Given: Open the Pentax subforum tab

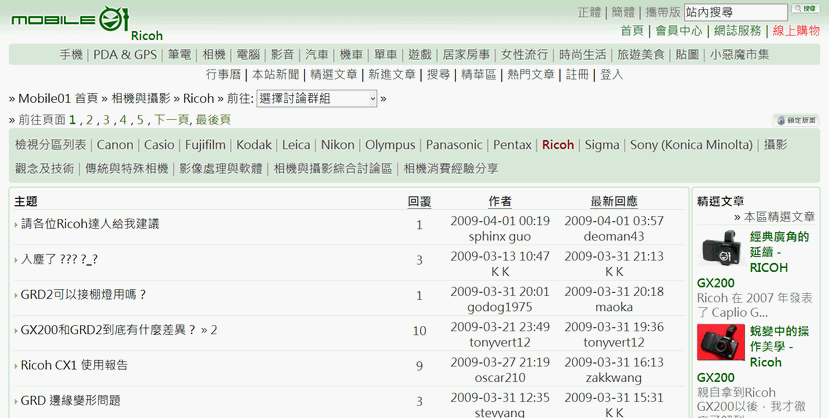Looking at the screenshot, I should tap(512, 145).
